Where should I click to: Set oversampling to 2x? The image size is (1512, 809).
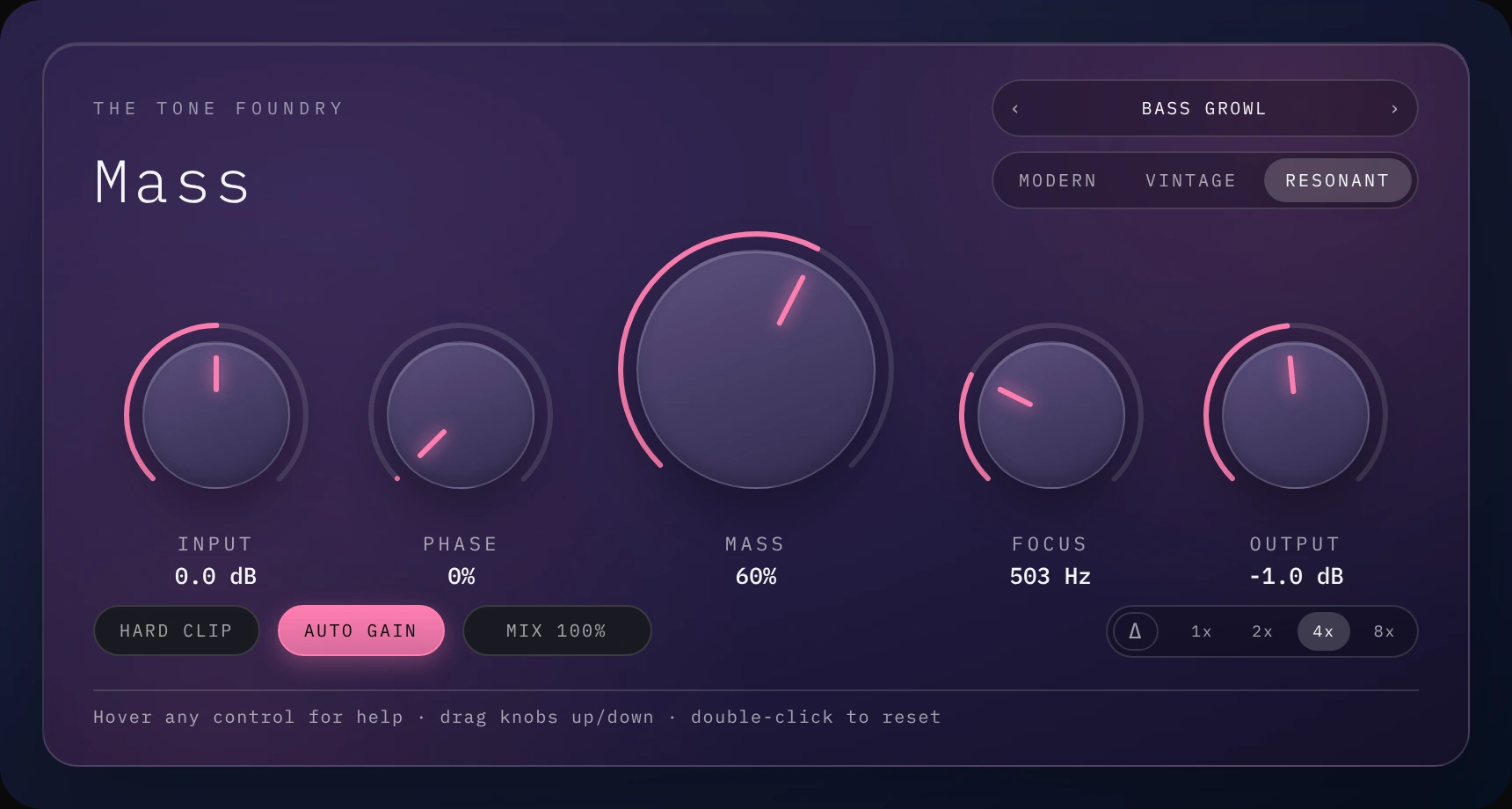(x=1262, y=631)
